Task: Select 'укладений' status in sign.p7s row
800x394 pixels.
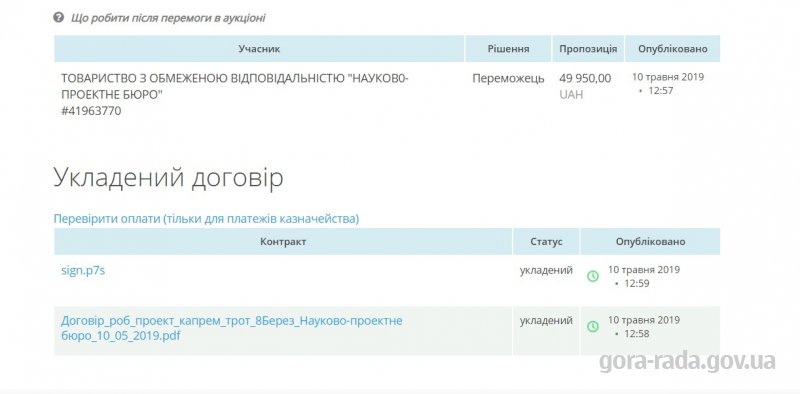Action: point(546,270)
